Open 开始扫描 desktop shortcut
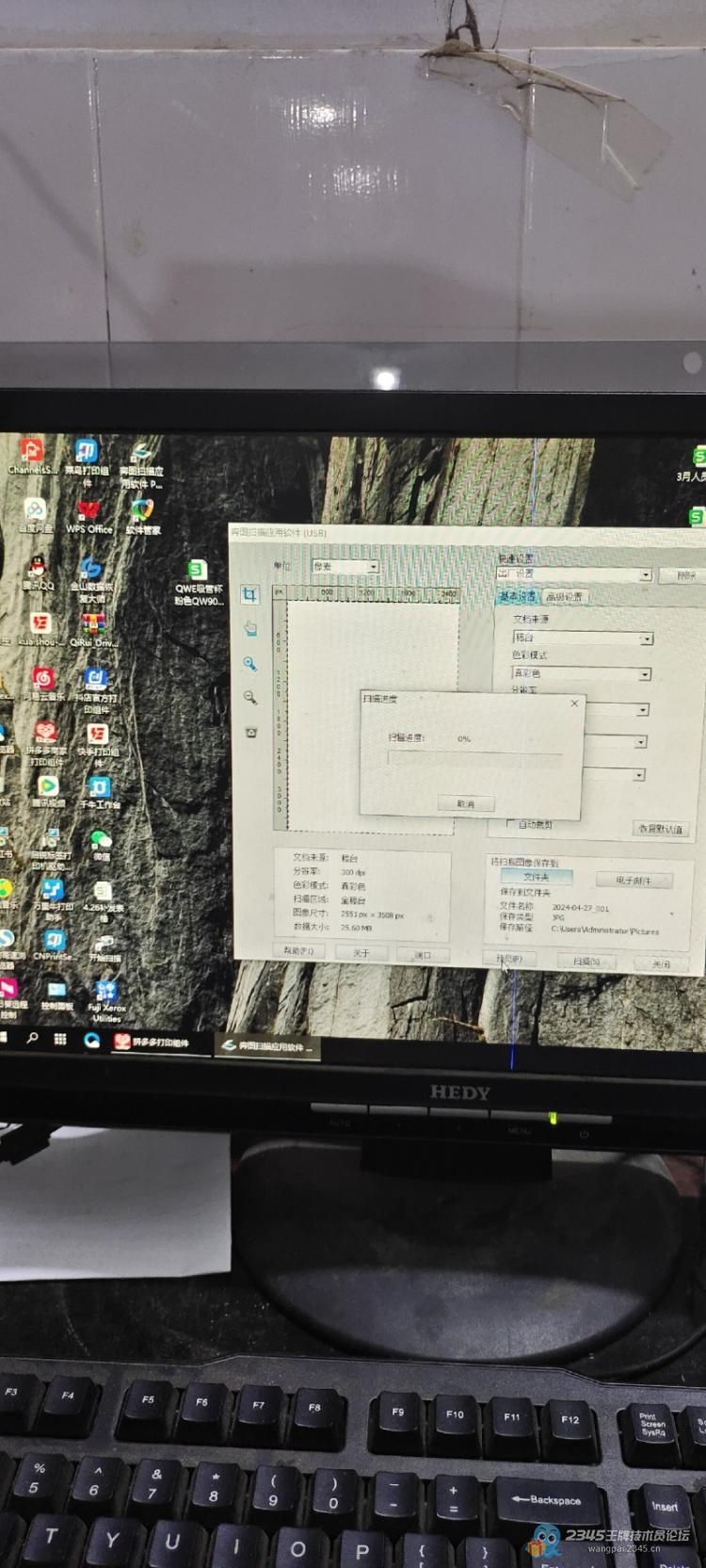Viewport: 706px width, 1568px height. click(104, 947)
